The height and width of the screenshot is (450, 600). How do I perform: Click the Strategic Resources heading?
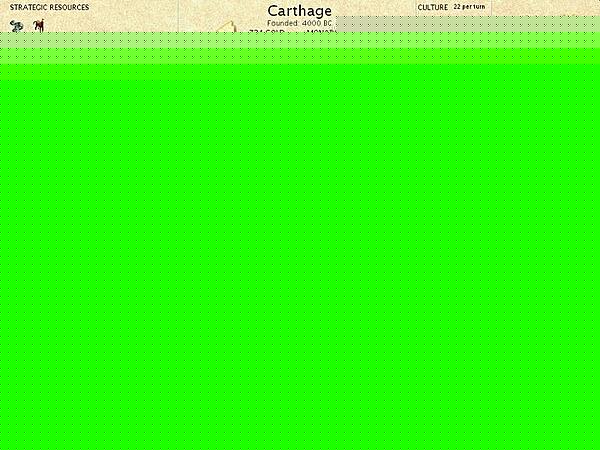(x=49, y=7)
